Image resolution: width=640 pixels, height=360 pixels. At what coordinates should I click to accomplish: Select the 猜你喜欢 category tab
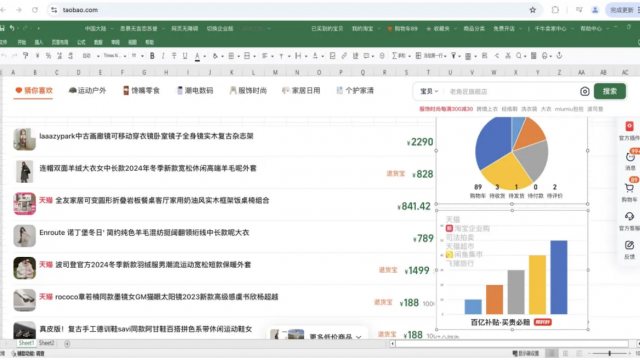click(33, 91)
